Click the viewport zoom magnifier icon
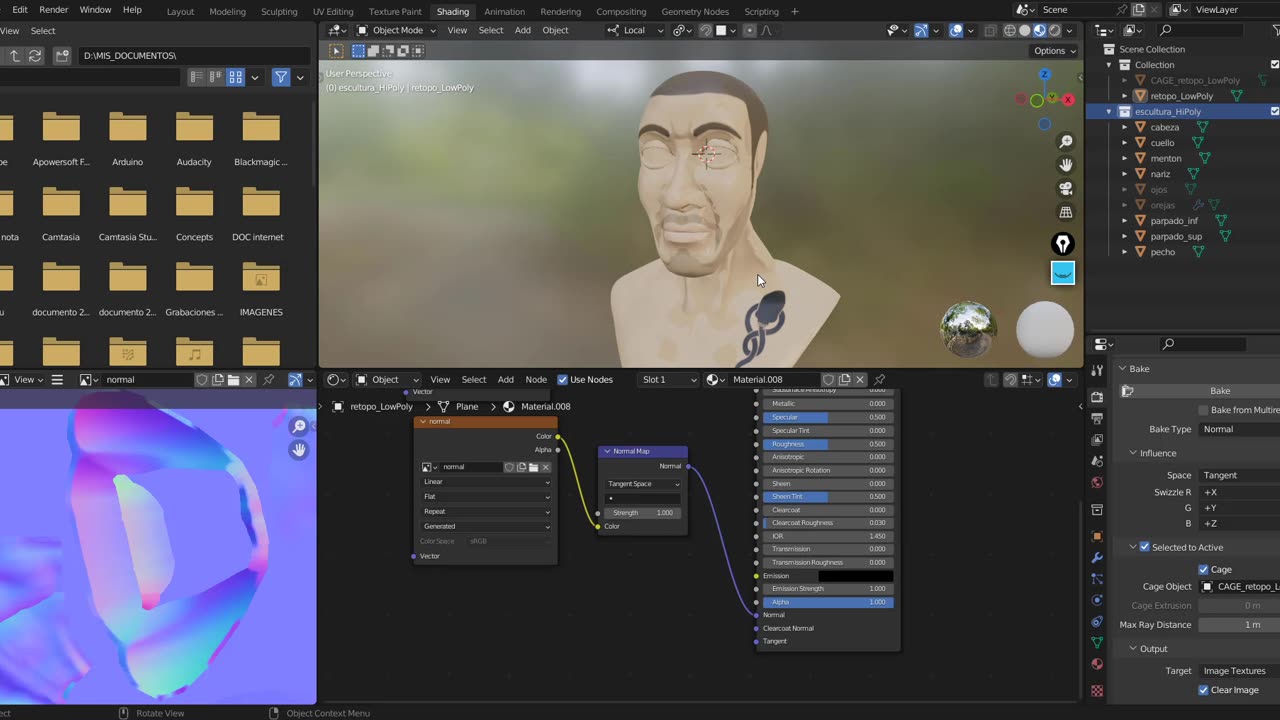 (x=1066, y=142)
